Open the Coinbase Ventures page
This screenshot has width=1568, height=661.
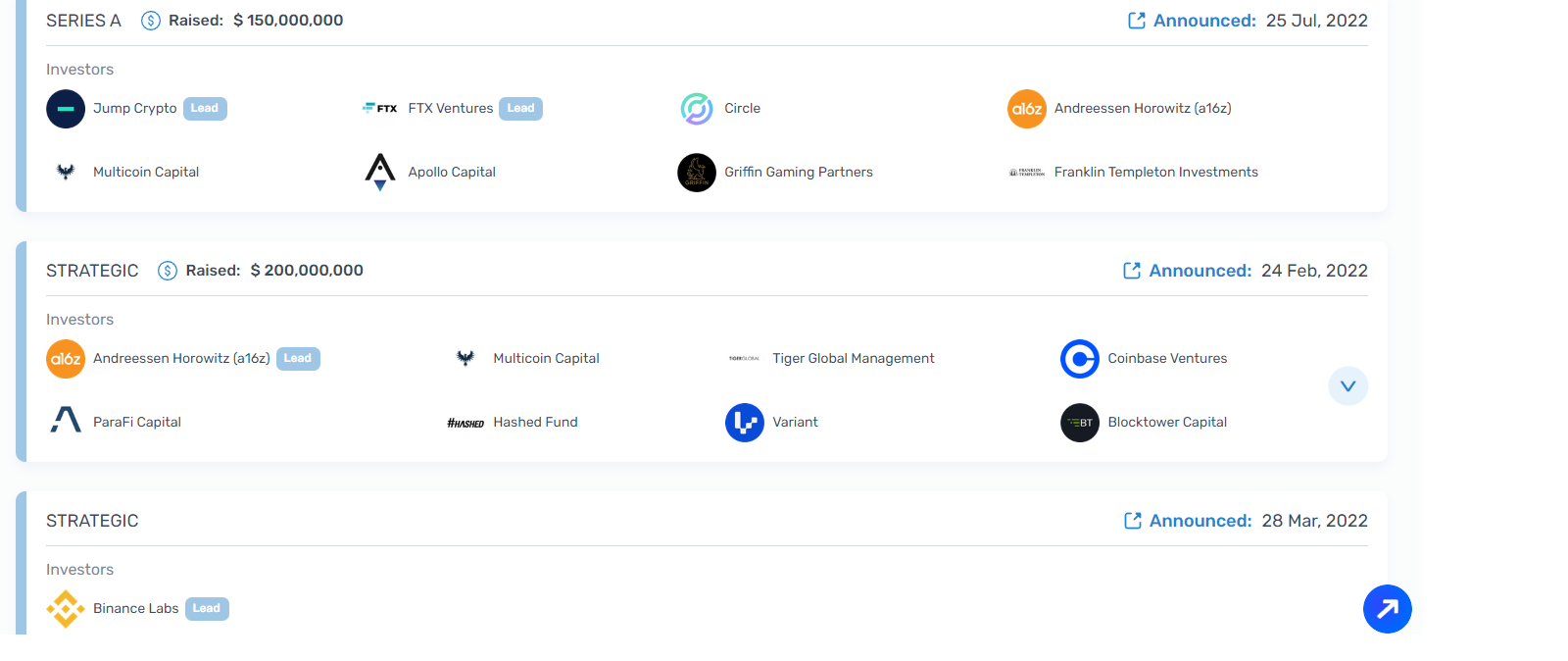point(1167,359)
